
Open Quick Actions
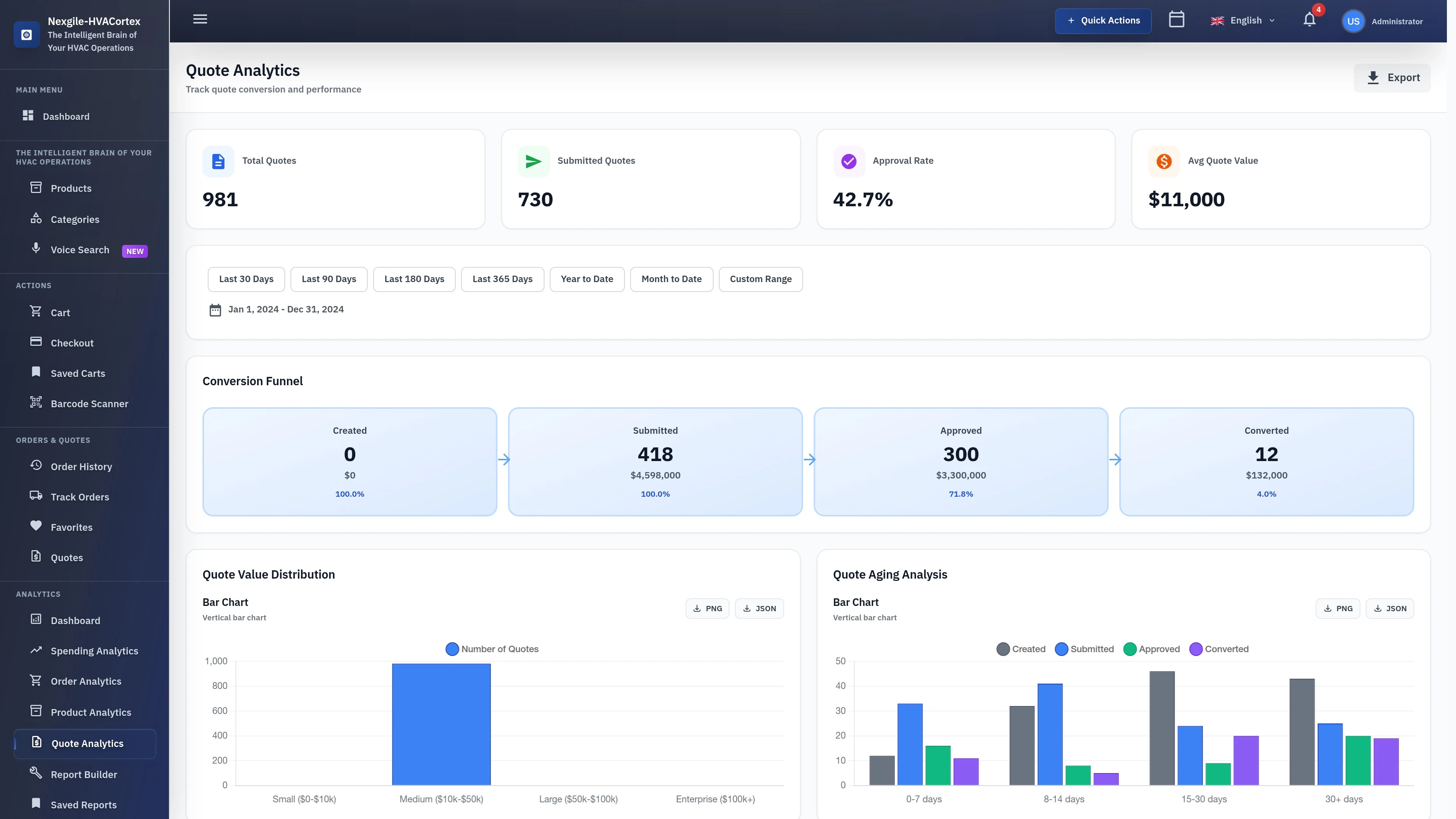tap(1103, 20)
